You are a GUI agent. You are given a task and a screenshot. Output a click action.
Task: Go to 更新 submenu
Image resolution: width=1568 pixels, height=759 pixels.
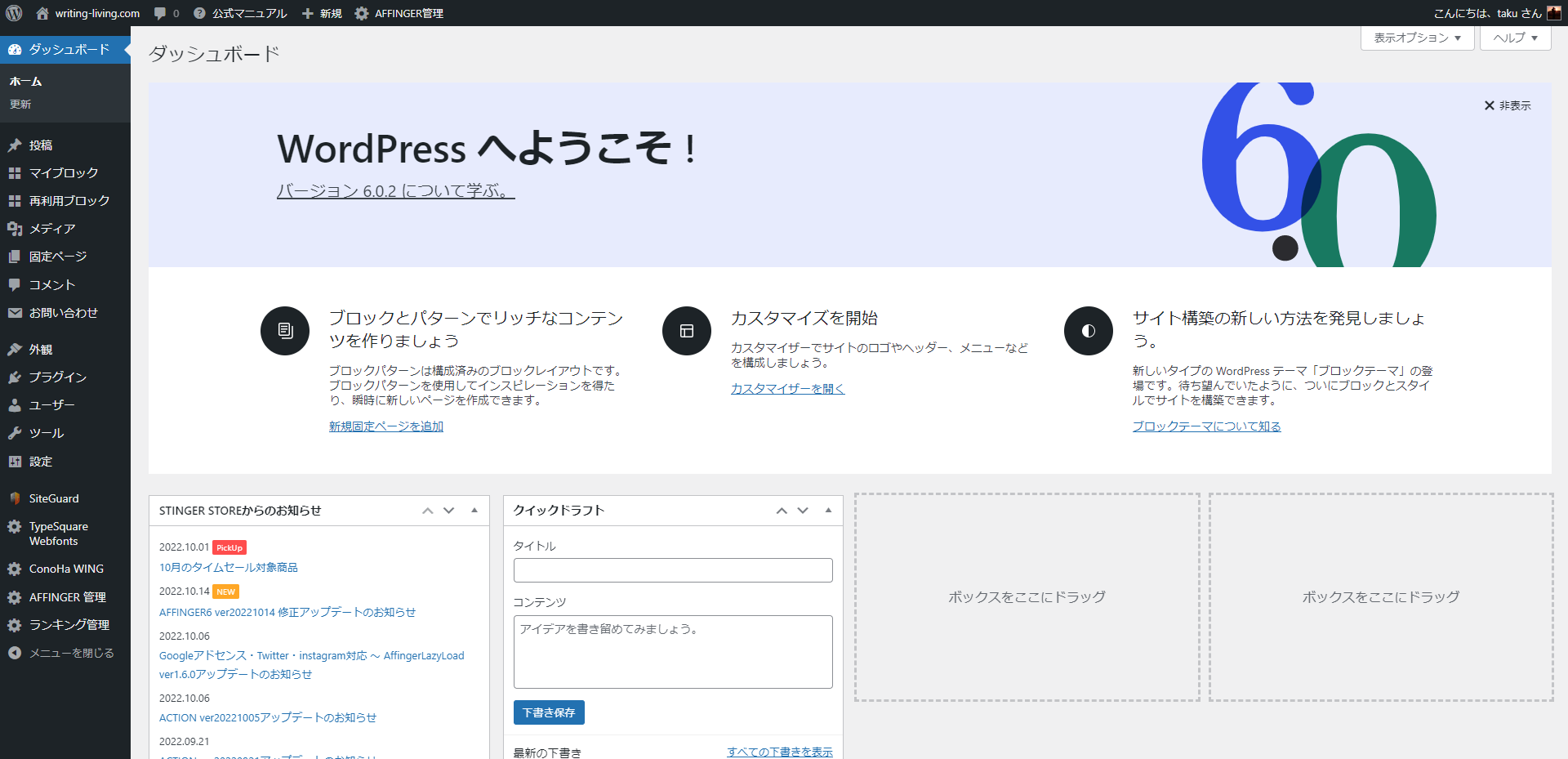pyautogui.click(x=20, y=105)
